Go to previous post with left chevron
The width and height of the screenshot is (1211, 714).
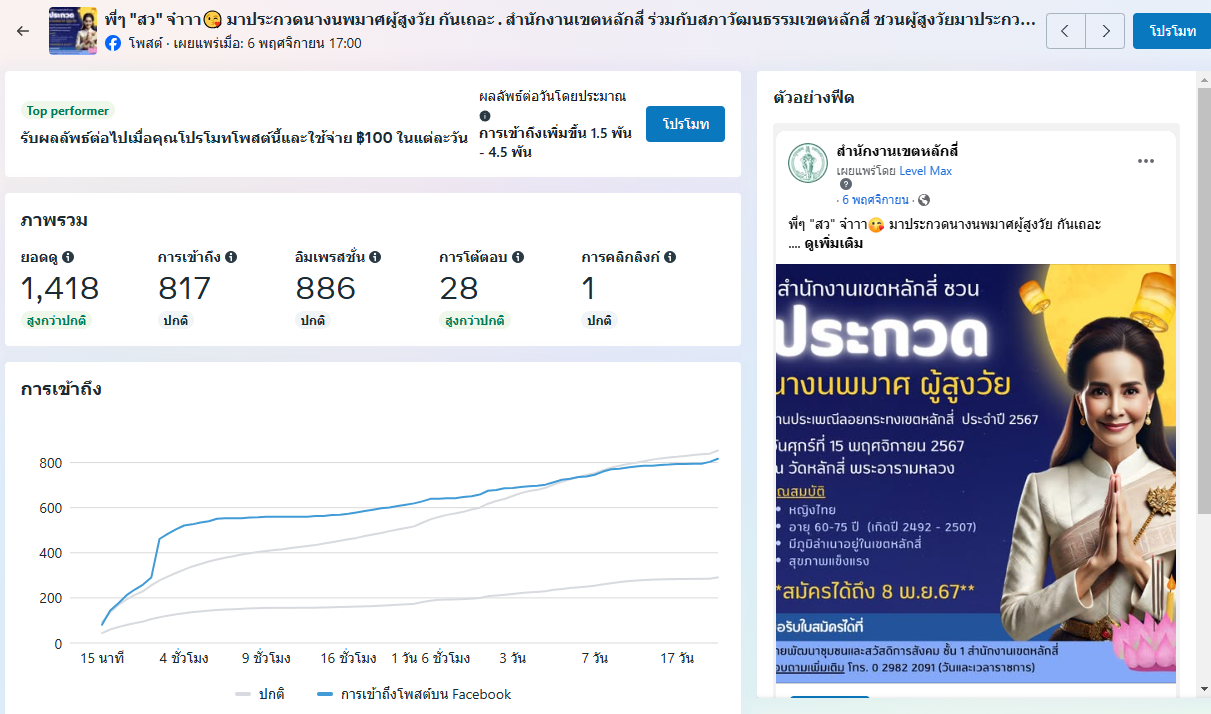1066,31
